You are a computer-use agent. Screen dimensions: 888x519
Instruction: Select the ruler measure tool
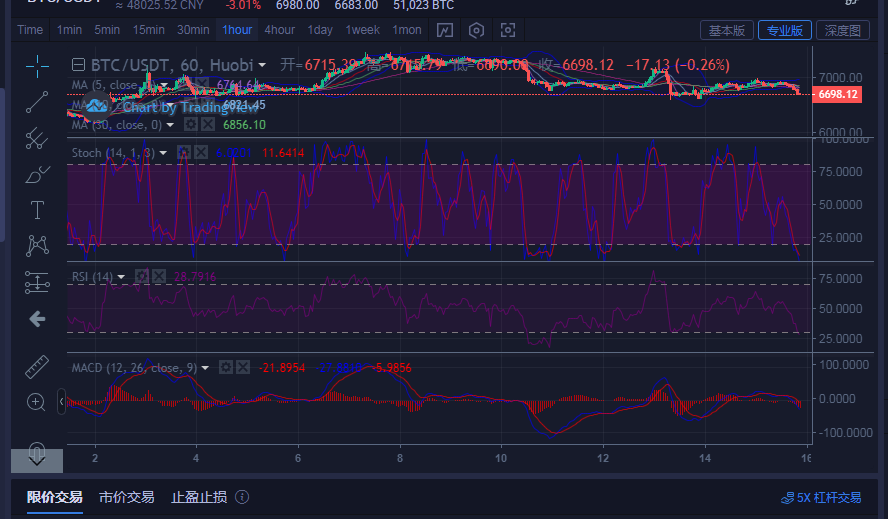point(37,367)
